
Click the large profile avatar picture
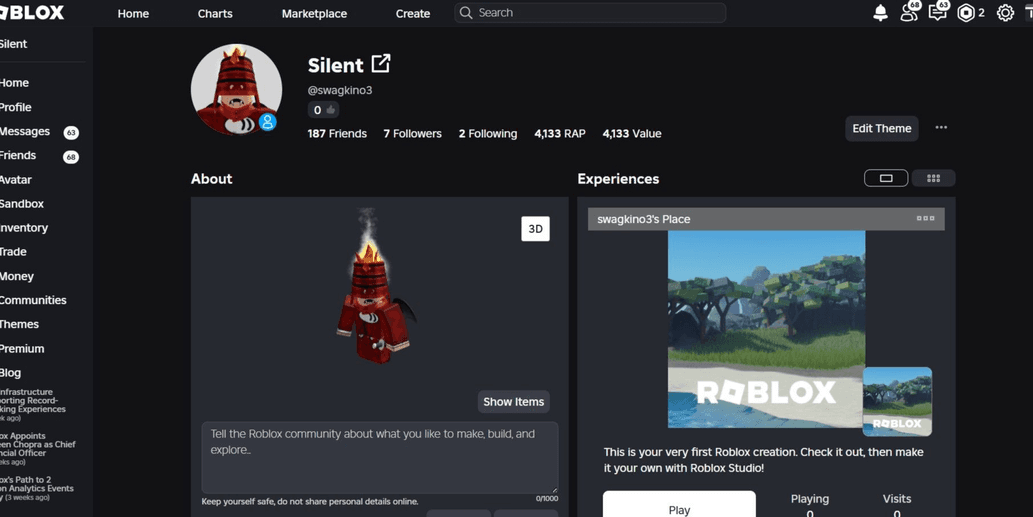pyautogui.click(x=236, y=89)
